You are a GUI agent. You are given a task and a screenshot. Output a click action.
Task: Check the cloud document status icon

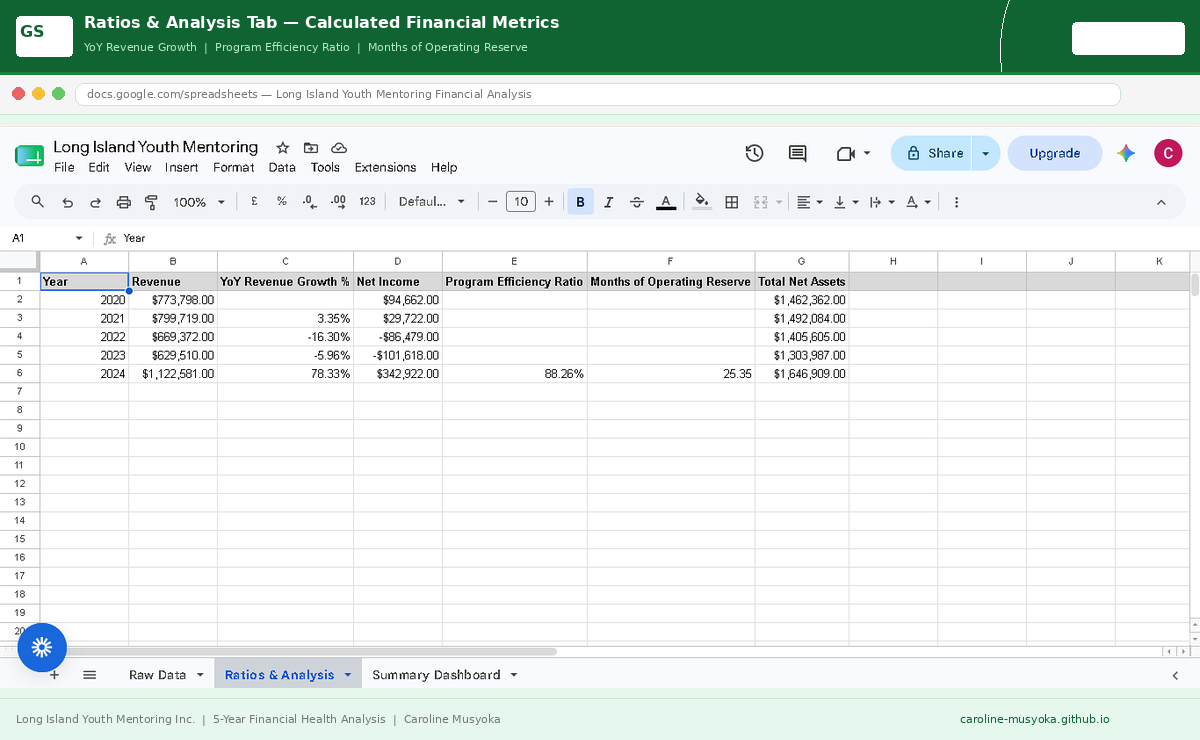(x=339, y=147)
